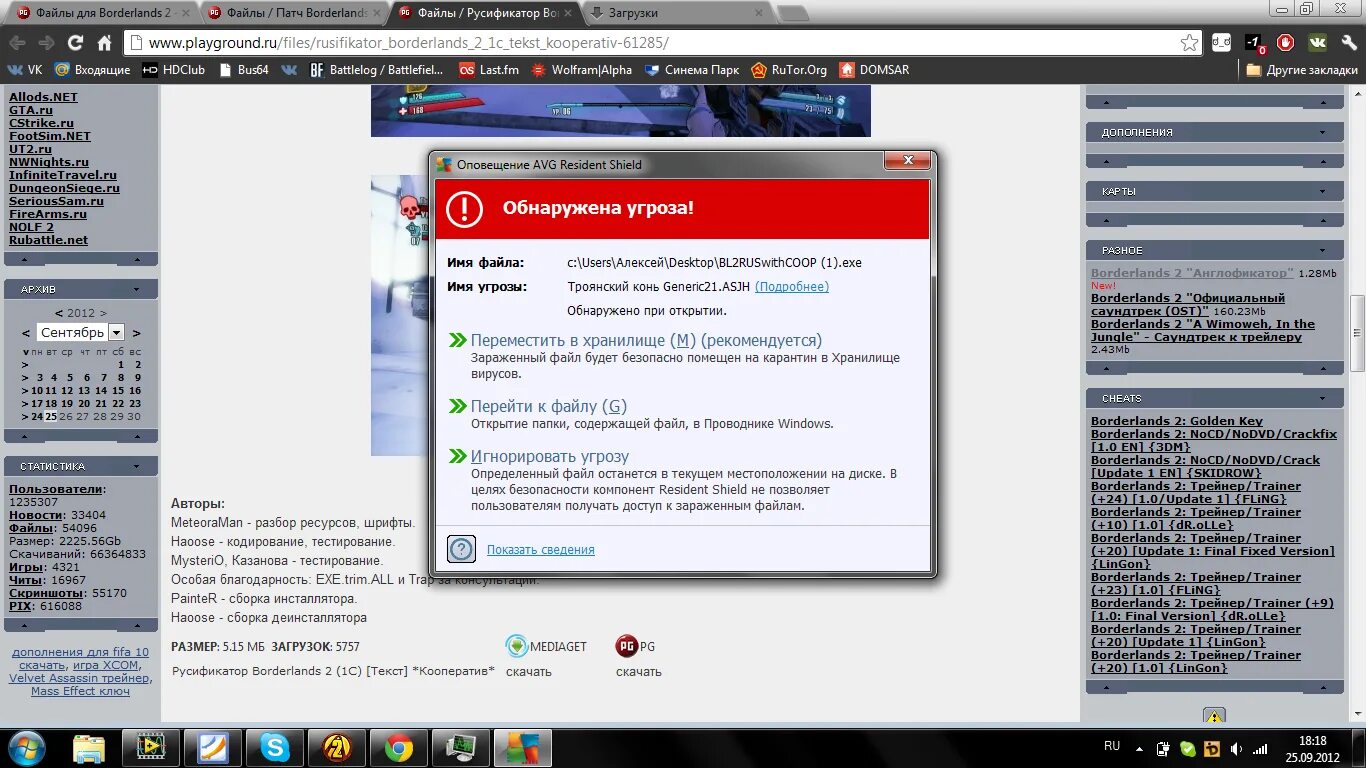Open the Allods.NET sidebar link
The width and height of the screenshot is (1366, 768).
point(43,97)
